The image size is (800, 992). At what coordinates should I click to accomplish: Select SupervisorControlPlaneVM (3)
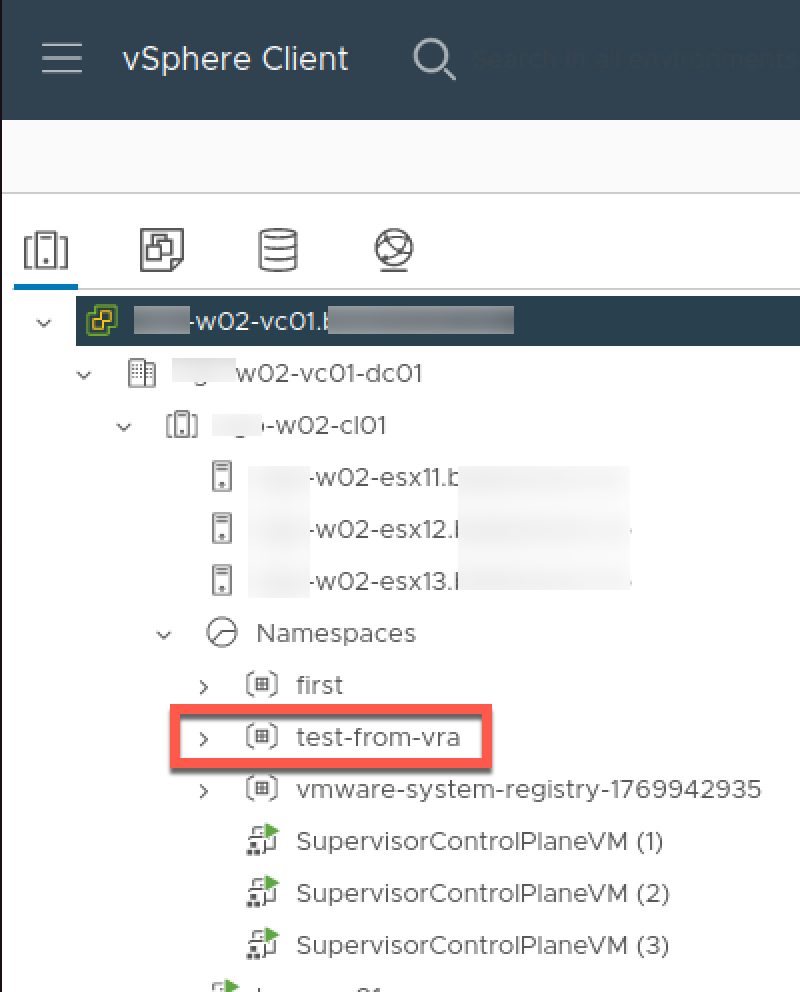point(483,945)
